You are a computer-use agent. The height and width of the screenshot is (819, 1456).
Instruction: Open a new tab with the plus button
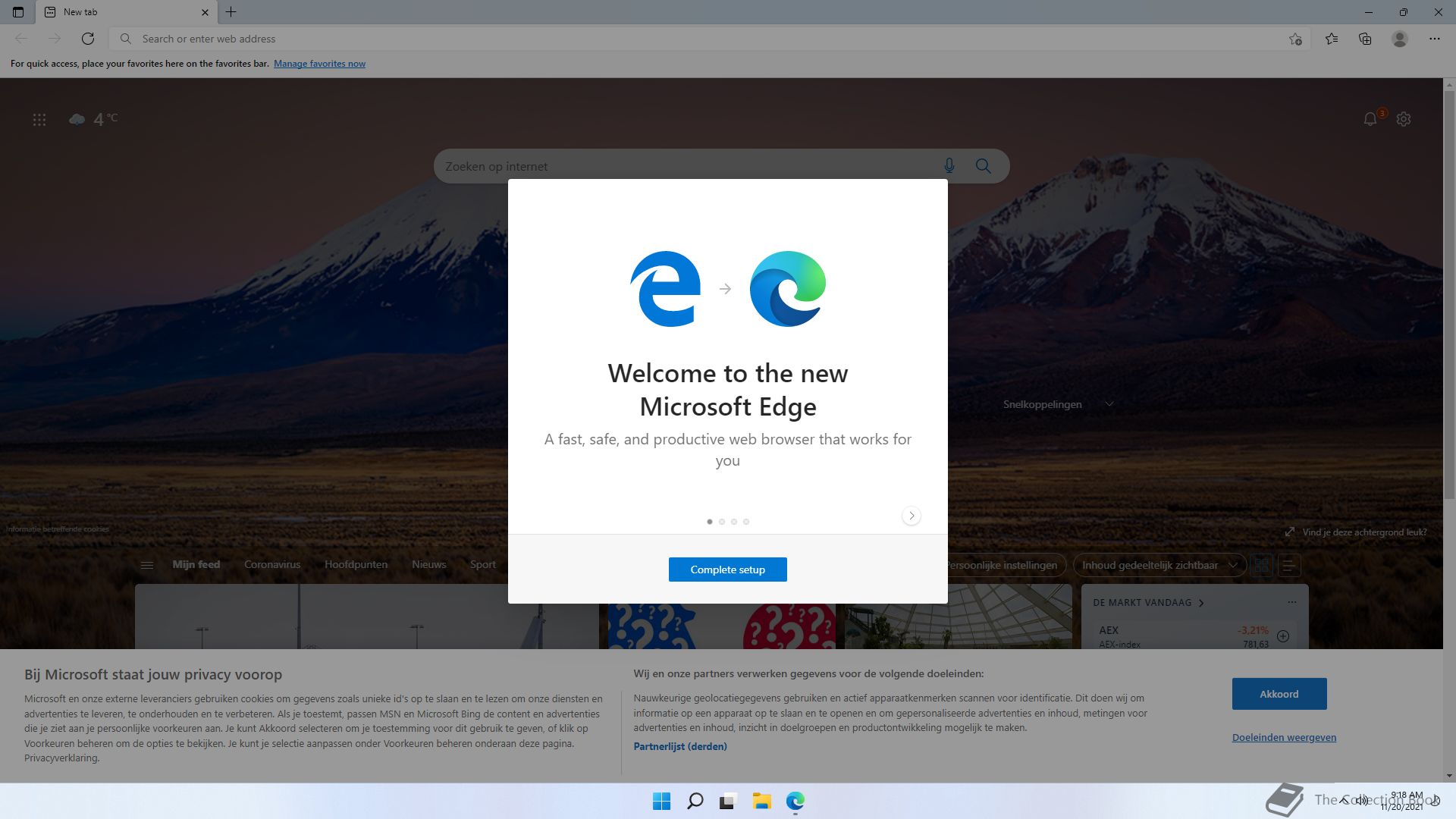click(231, 12)
